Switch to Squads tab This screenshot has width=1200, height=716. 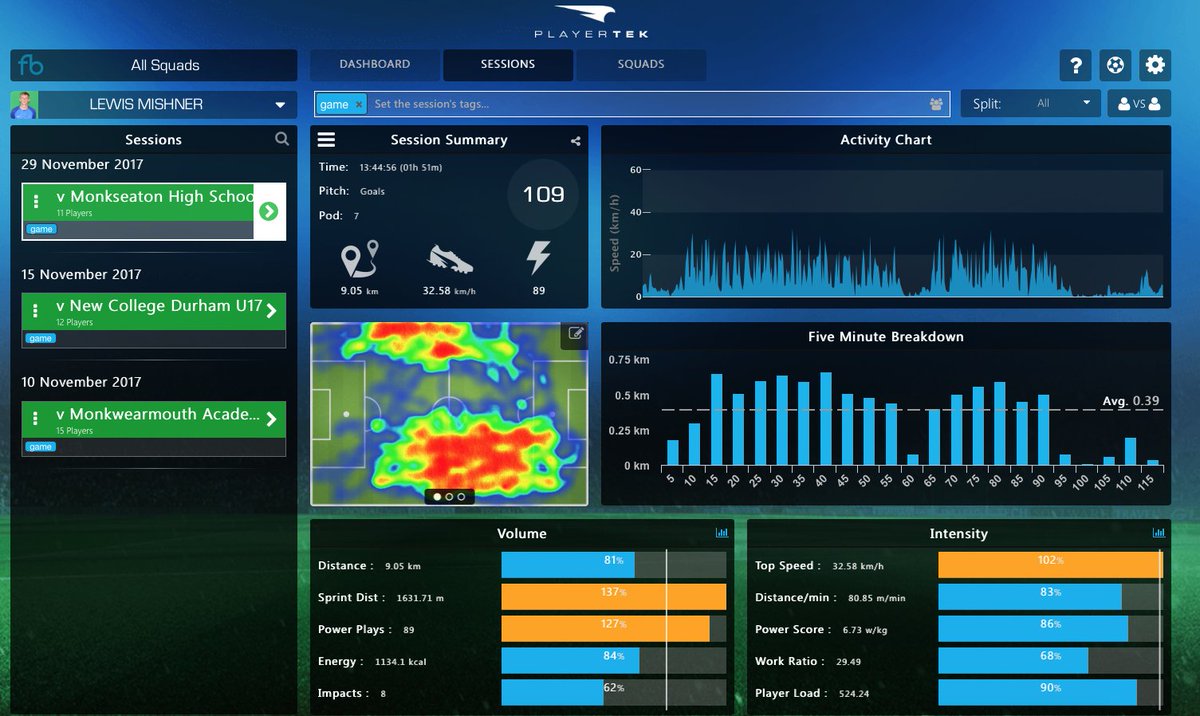click(641, 64)
